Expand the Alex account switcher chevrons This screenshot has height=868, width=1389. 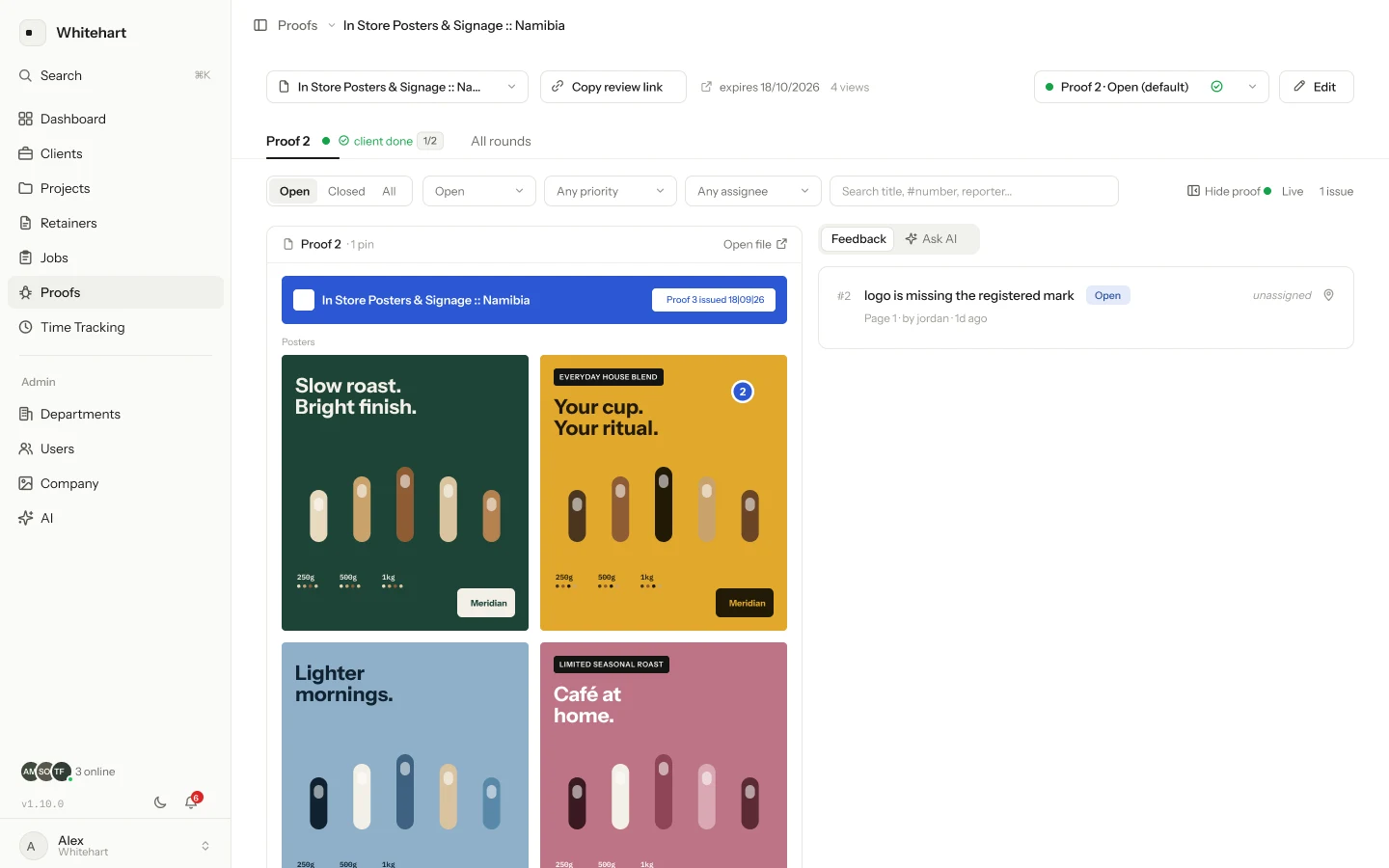tap(205, 846)
